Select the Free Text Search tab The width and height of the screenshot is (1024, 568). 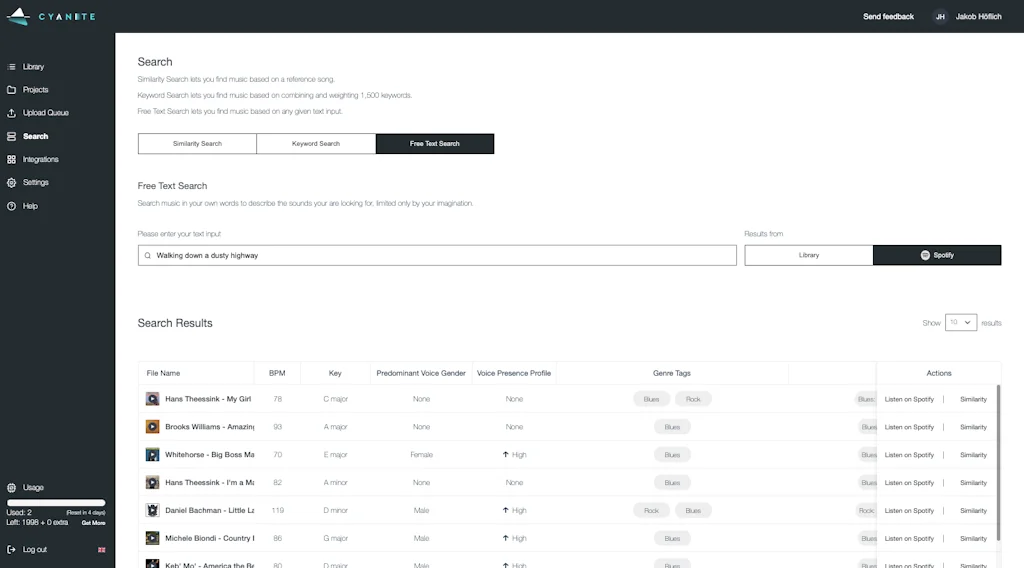(x=434, y=144)
